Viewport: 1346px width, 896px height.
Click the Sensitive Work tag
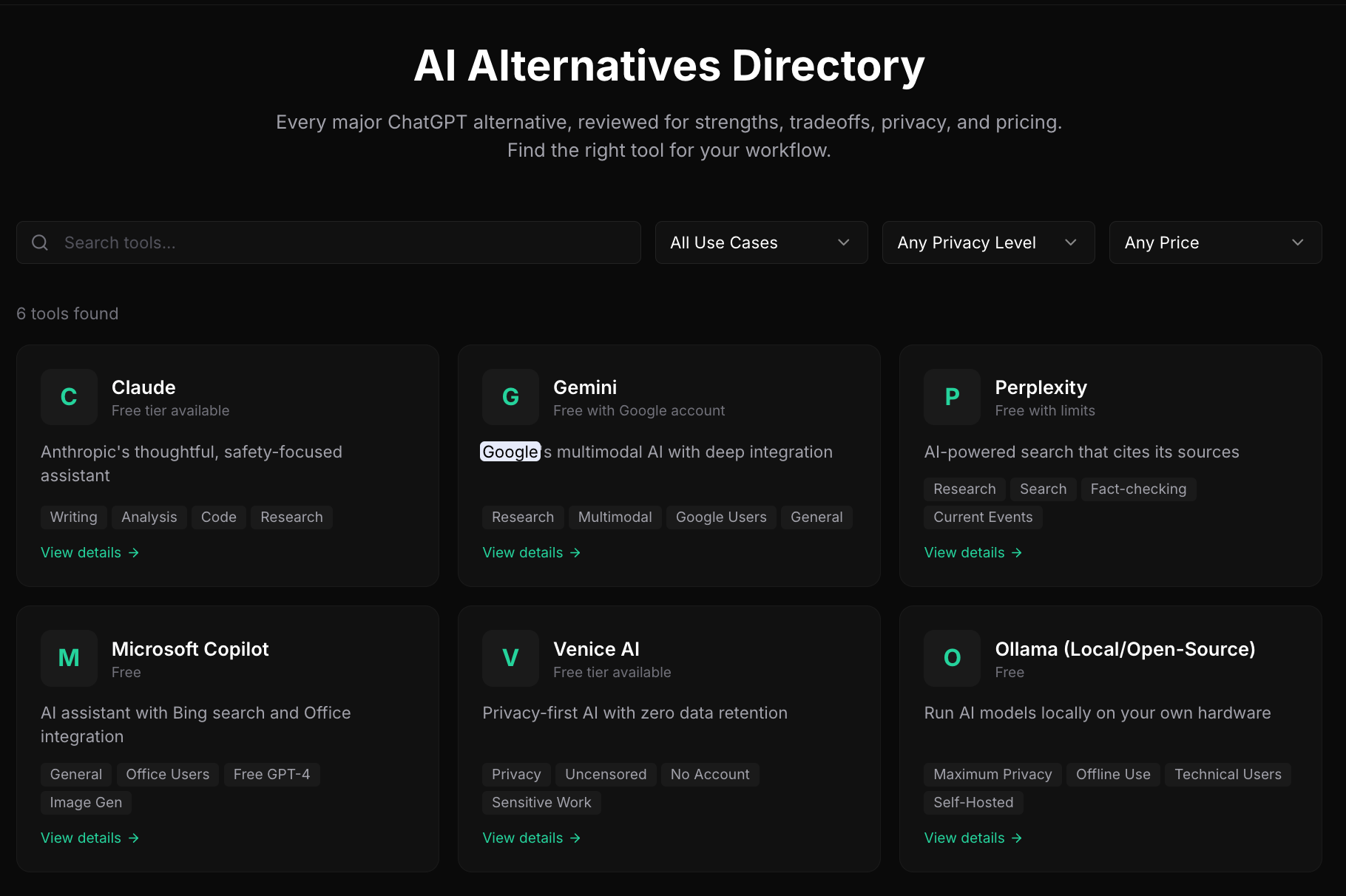(x=541, y=802)
